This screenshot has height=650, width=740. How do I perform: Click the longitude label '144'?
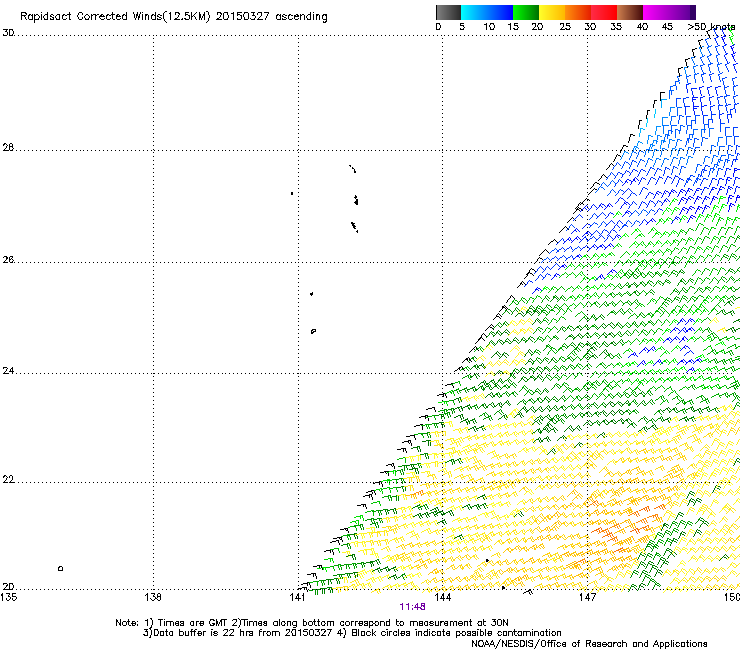pyautogui.click(x=443, y=597)
